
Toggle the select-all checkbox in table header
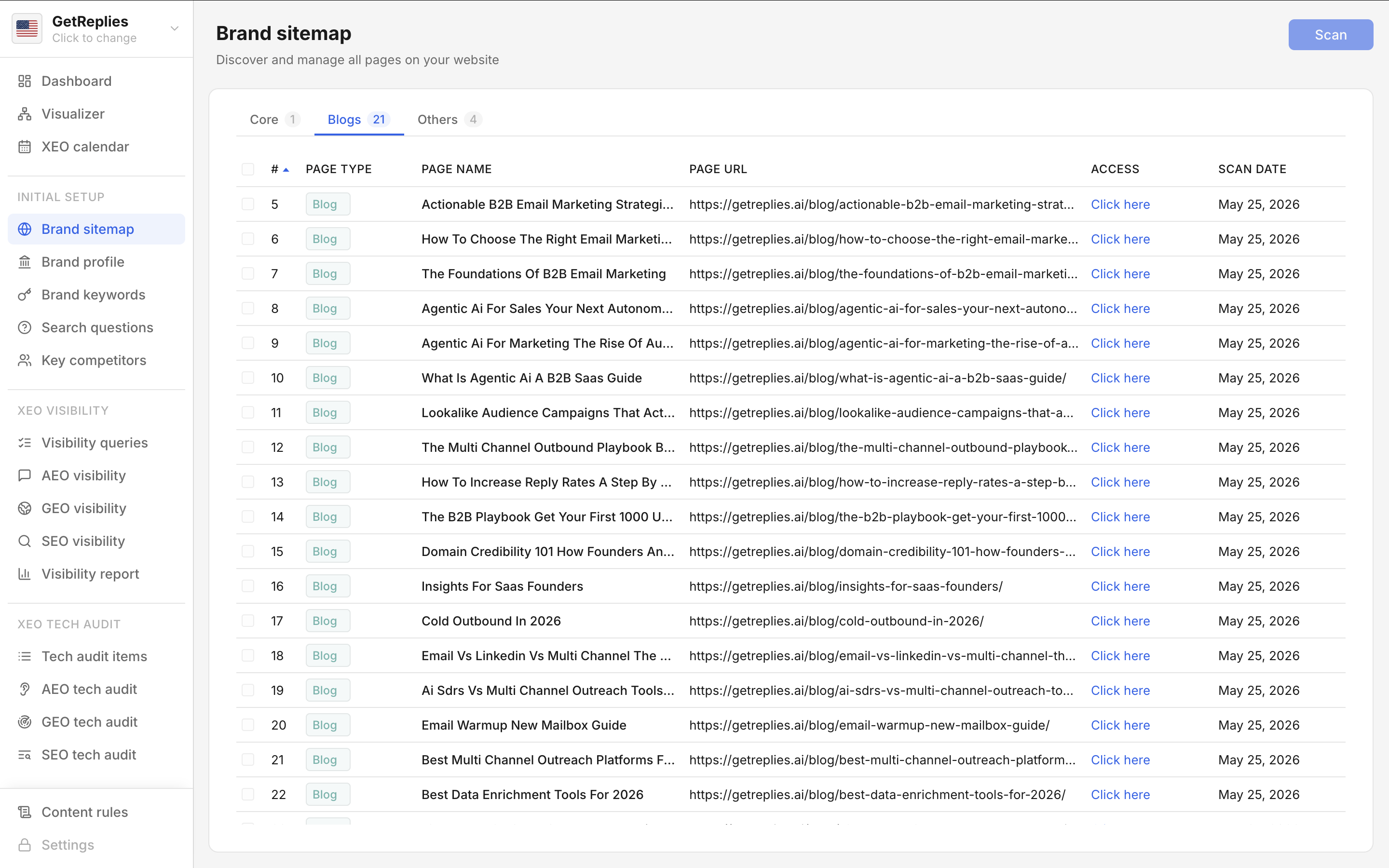point(248,169)
